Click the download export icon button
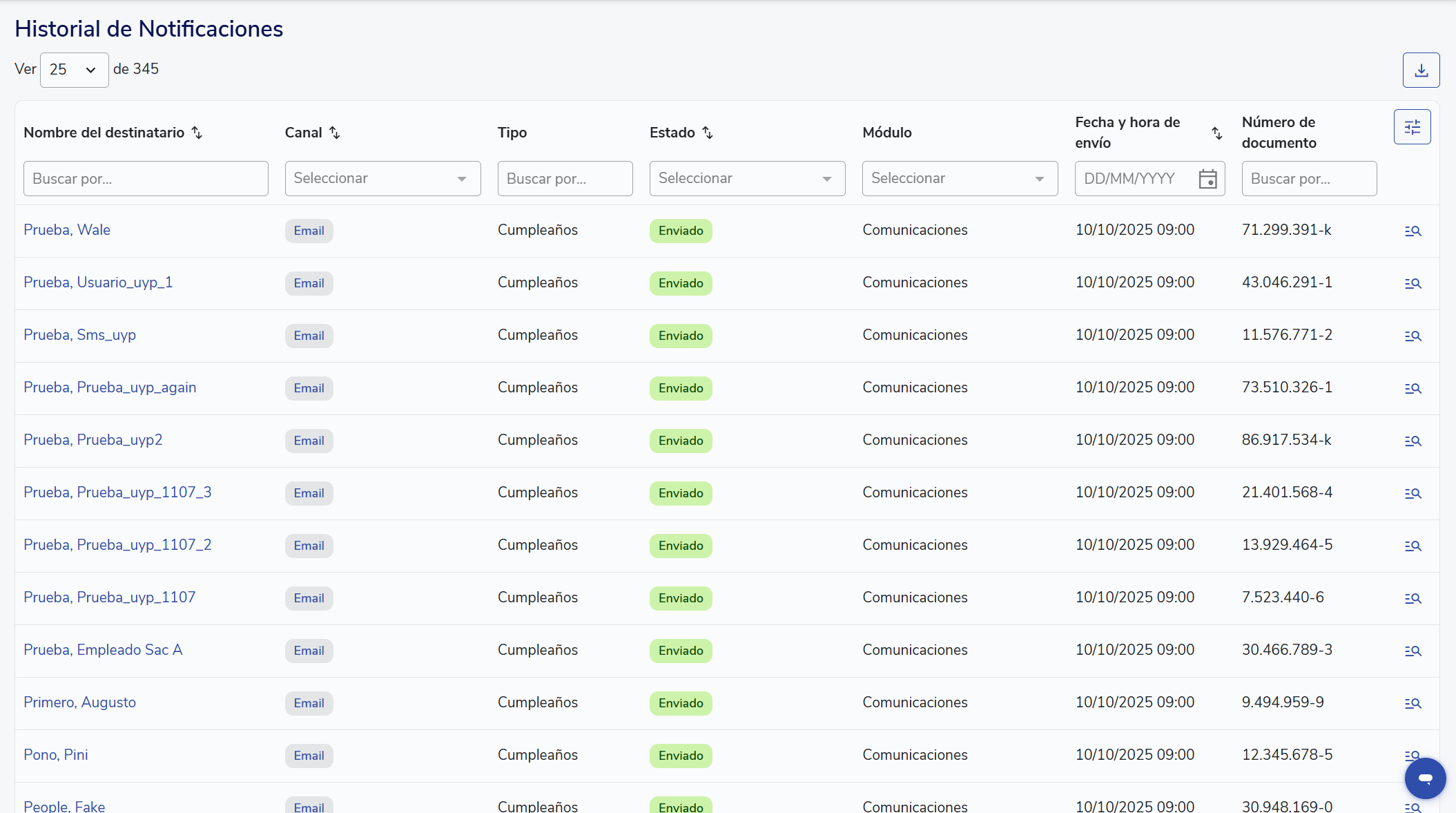Viewport: 1456px width, 813px height. click(x=1421, y=70)
